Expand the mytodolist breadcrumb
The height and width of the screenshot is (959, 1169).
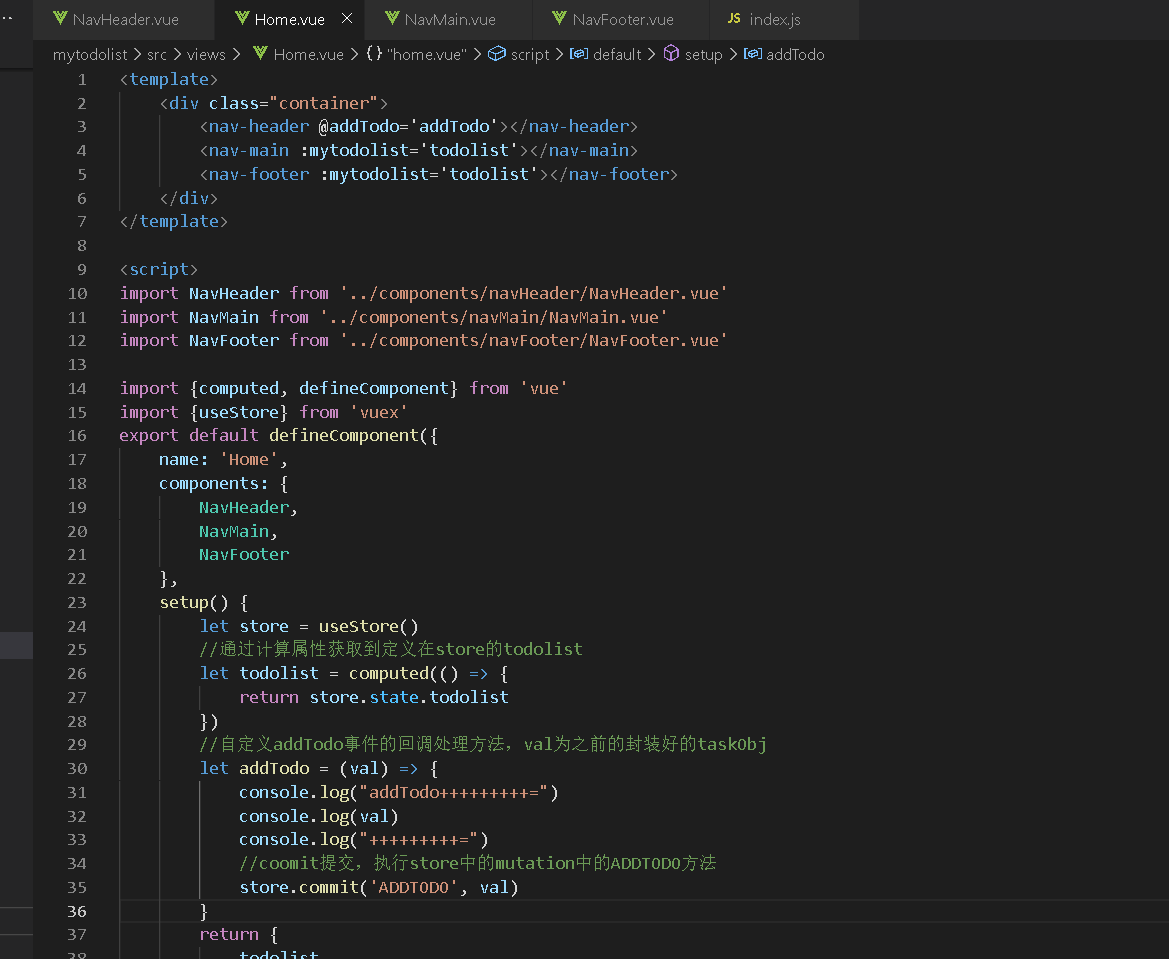[x=90, y=54]
